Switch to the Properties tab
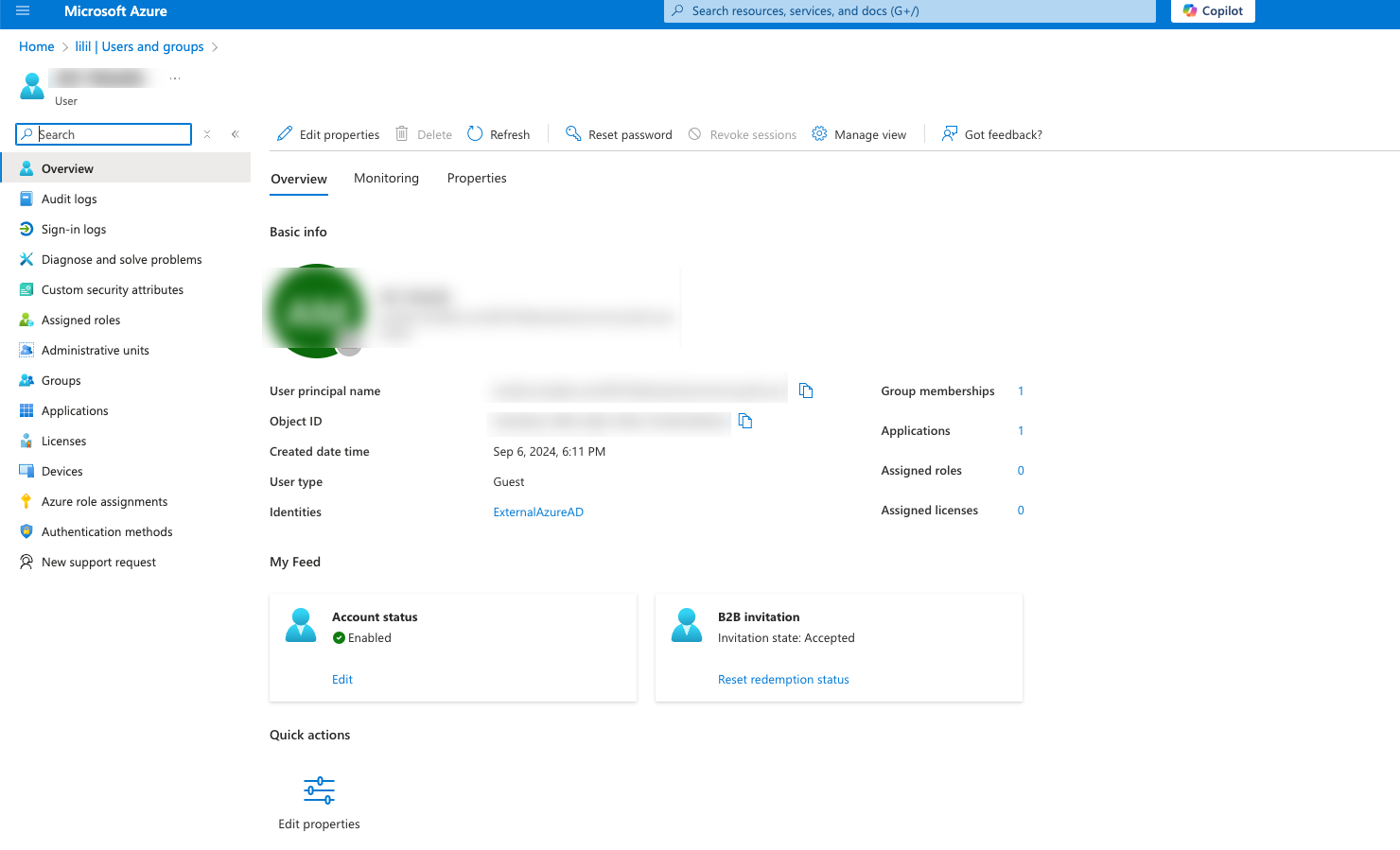 477,179
